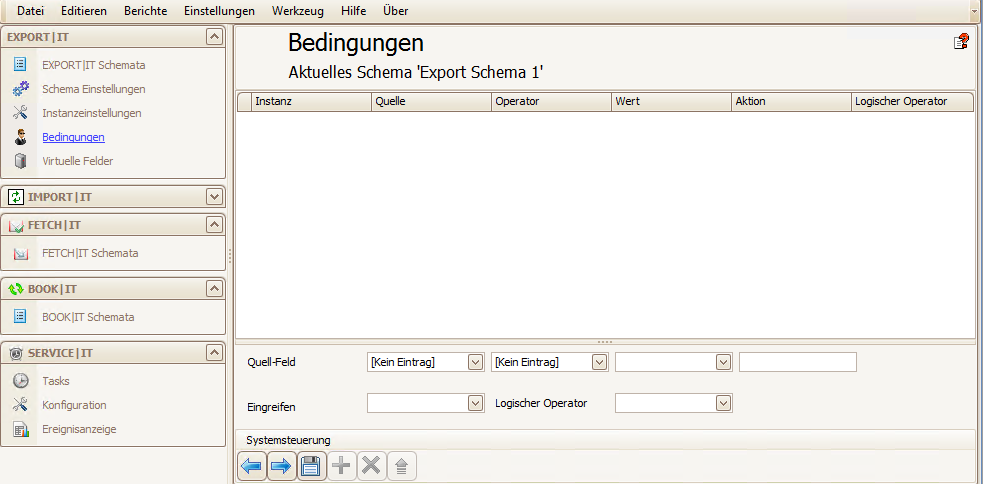Open BOOK|IT Schemata link
The height and width of the screenshot is (484, 983).
[x=88, y=317]
